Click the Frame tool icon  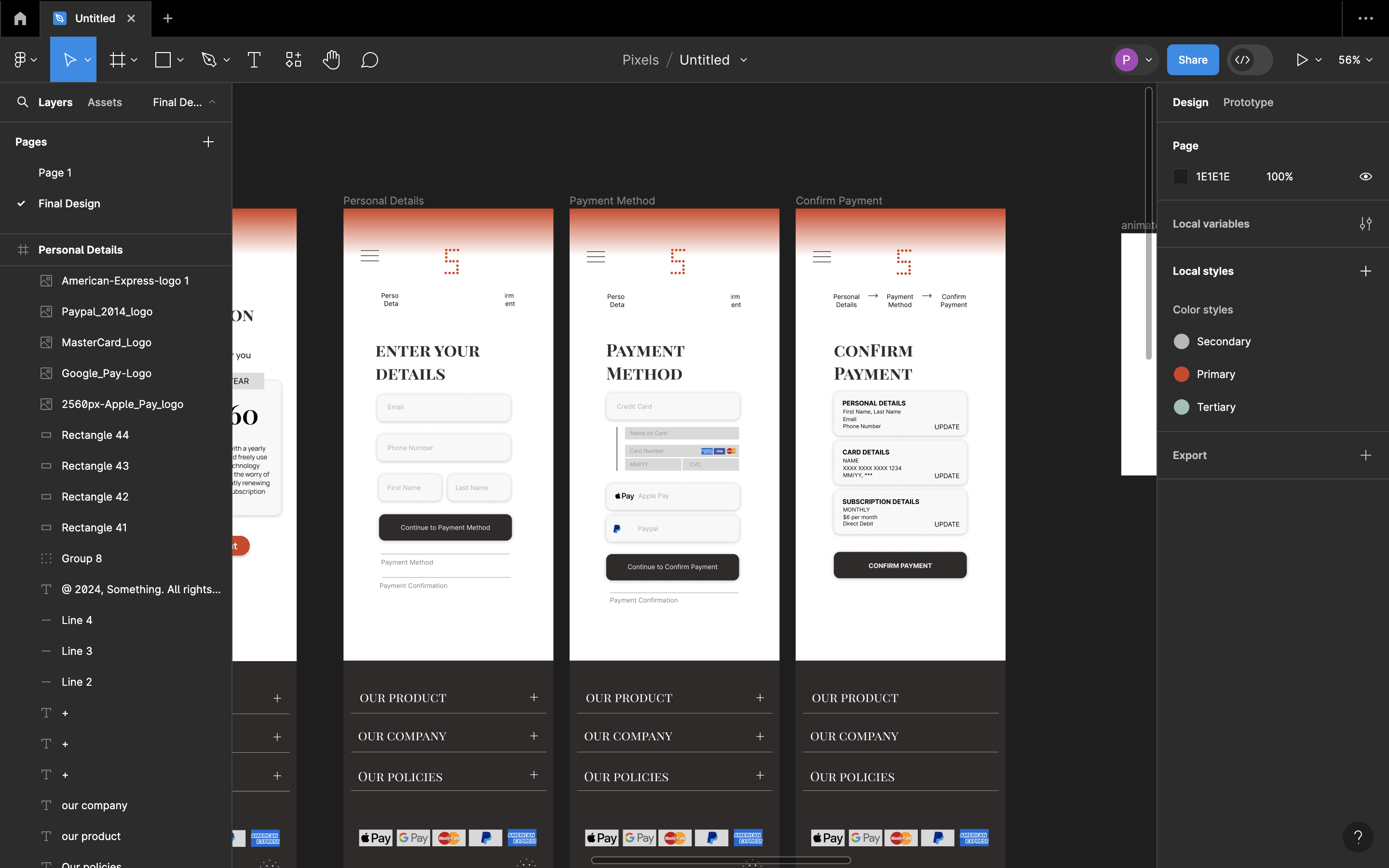pyautogui.click(x=118, y=60)
